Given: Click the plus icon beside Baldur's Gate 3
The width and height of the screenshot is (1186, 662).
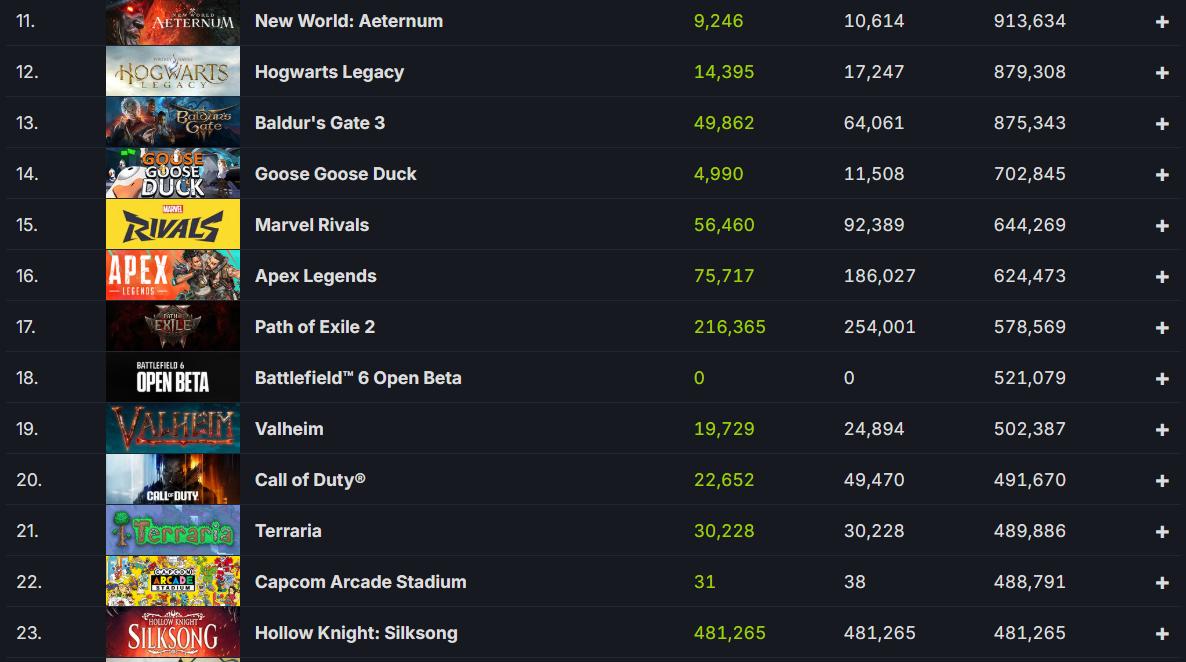Looking at the screenshot, I should click(1162, 124).
